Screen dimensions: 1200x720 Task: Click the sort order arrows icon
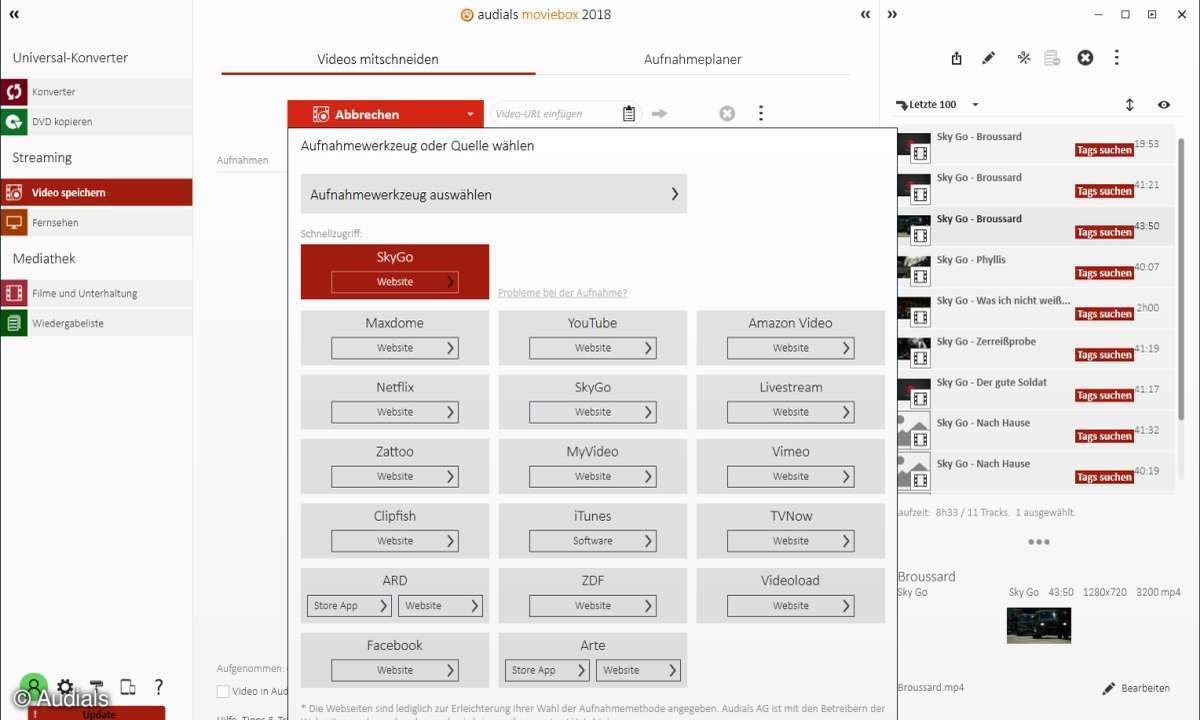point(1130,105)
